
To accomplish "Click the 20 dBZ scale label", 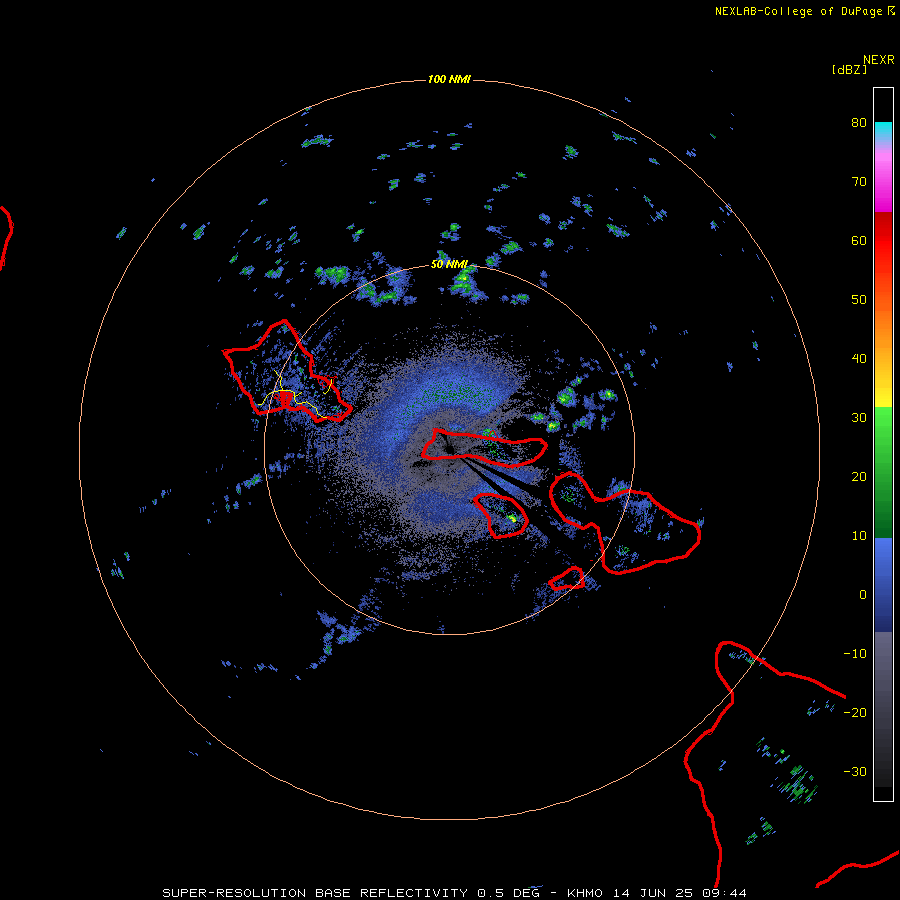I will [859, 476].
